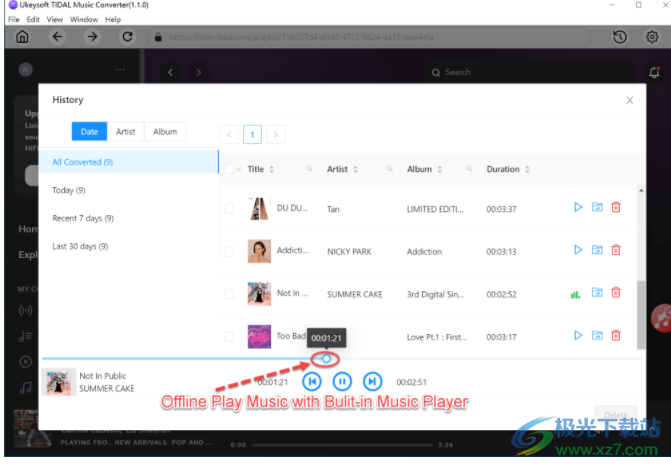Viewport: 671px width, 466px height.
Task: Select page 1 in pagination
Action: (x=252, y=134)
